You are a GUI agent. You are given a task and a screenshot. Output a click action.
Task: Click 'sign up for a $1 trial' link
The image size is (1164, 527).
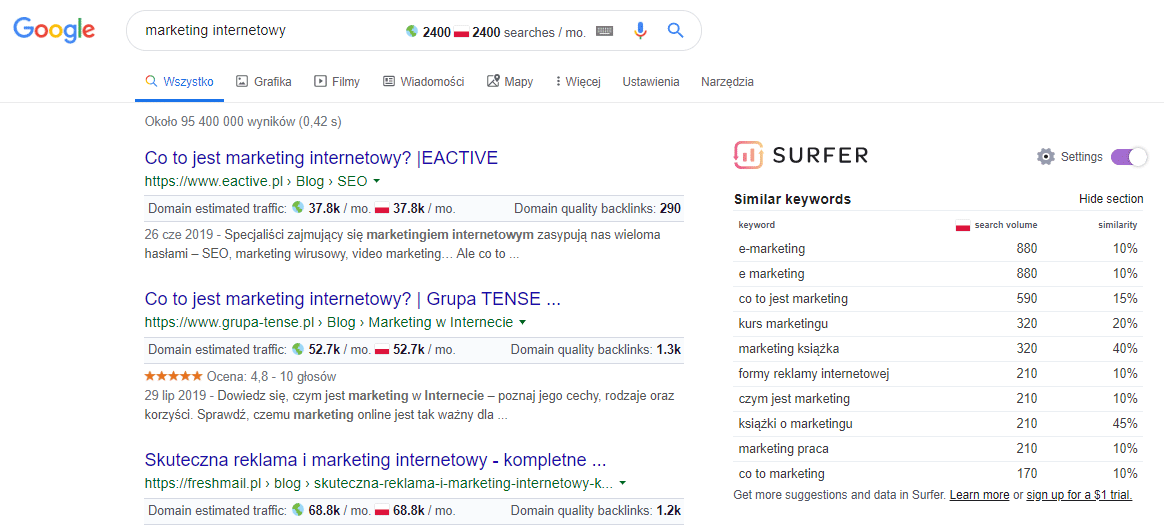coord(1079,495)
